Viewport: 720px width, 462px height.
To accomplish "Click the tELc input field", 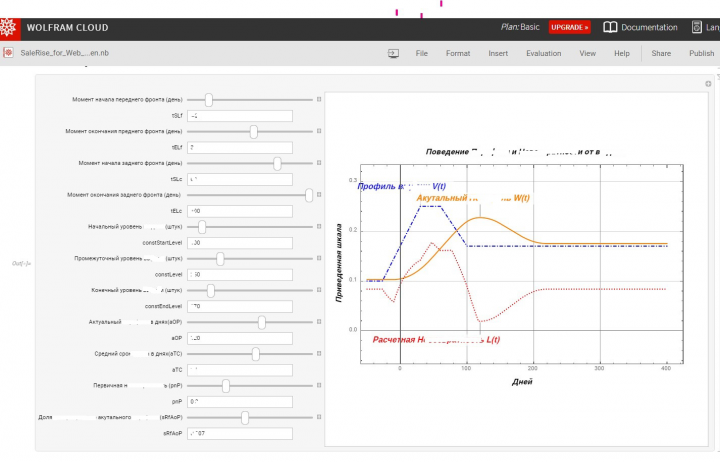I will coord(240,211).
